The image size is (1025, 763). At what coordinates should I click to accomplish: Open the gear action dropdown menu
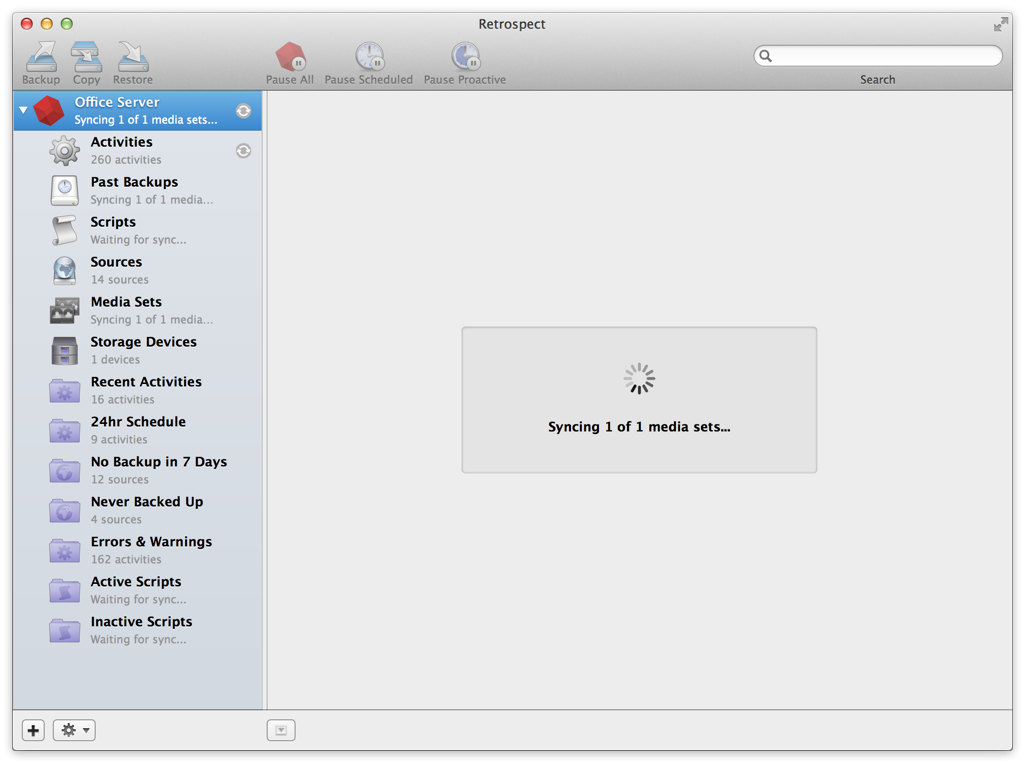tap(75, 730)
